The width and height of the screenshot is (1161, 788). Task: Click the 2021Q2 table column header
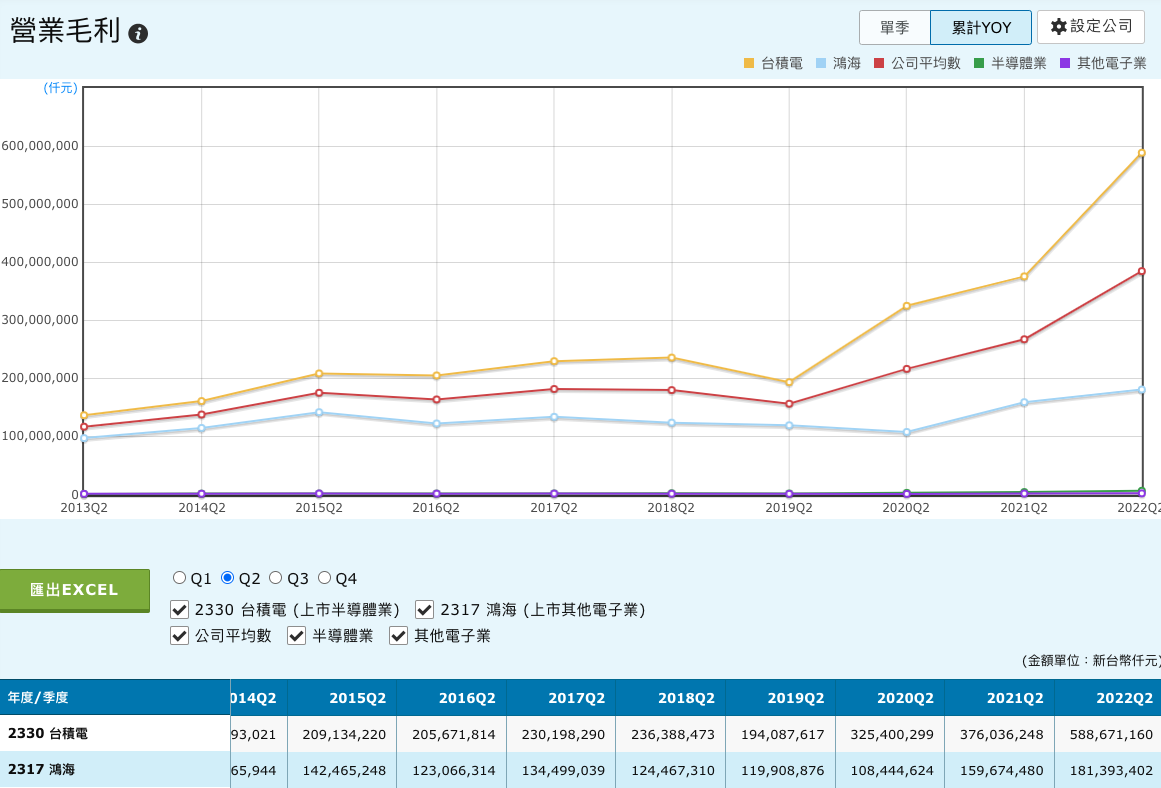pyautogui.click(x=1000, y=698)
